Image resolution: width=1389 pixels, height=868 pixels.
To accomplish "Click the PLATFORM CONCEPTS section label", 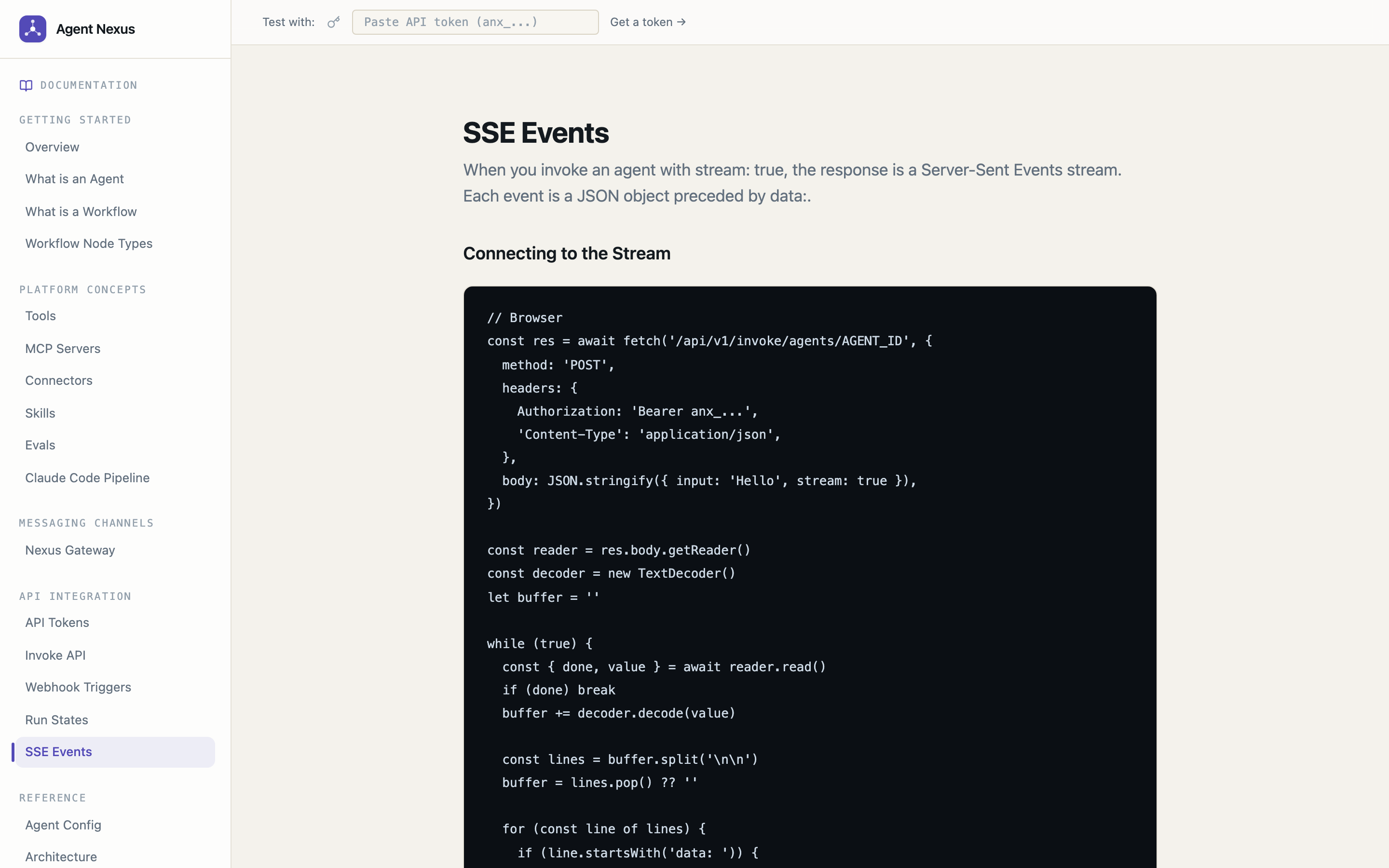I will tap(82, 290).
